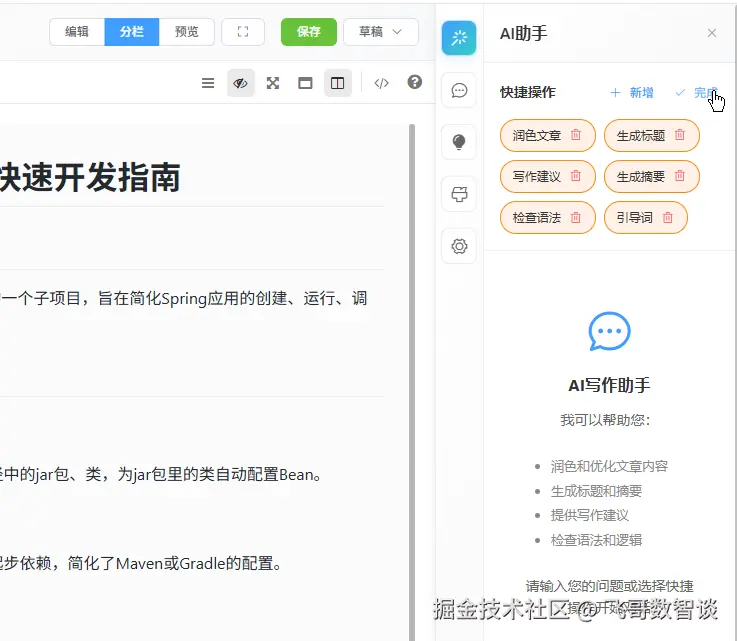Switch to the 预览 tab

(187, 31)
